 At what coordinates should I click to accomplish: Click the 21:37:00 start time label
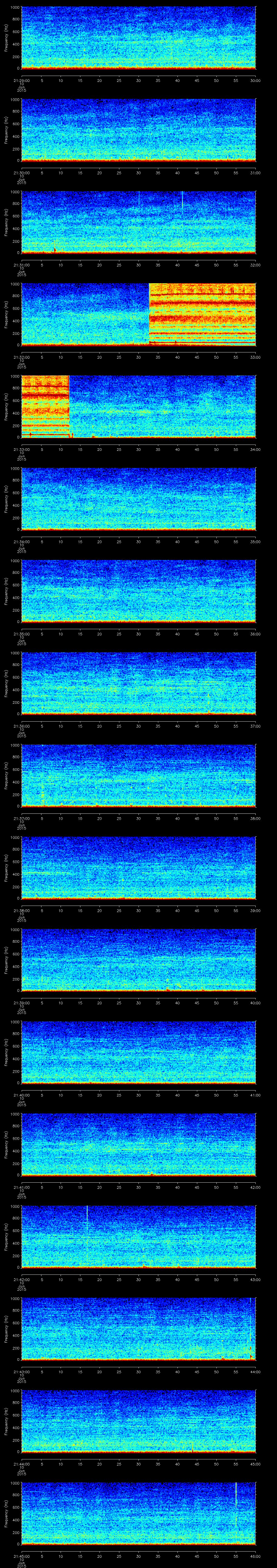point(21,818)
